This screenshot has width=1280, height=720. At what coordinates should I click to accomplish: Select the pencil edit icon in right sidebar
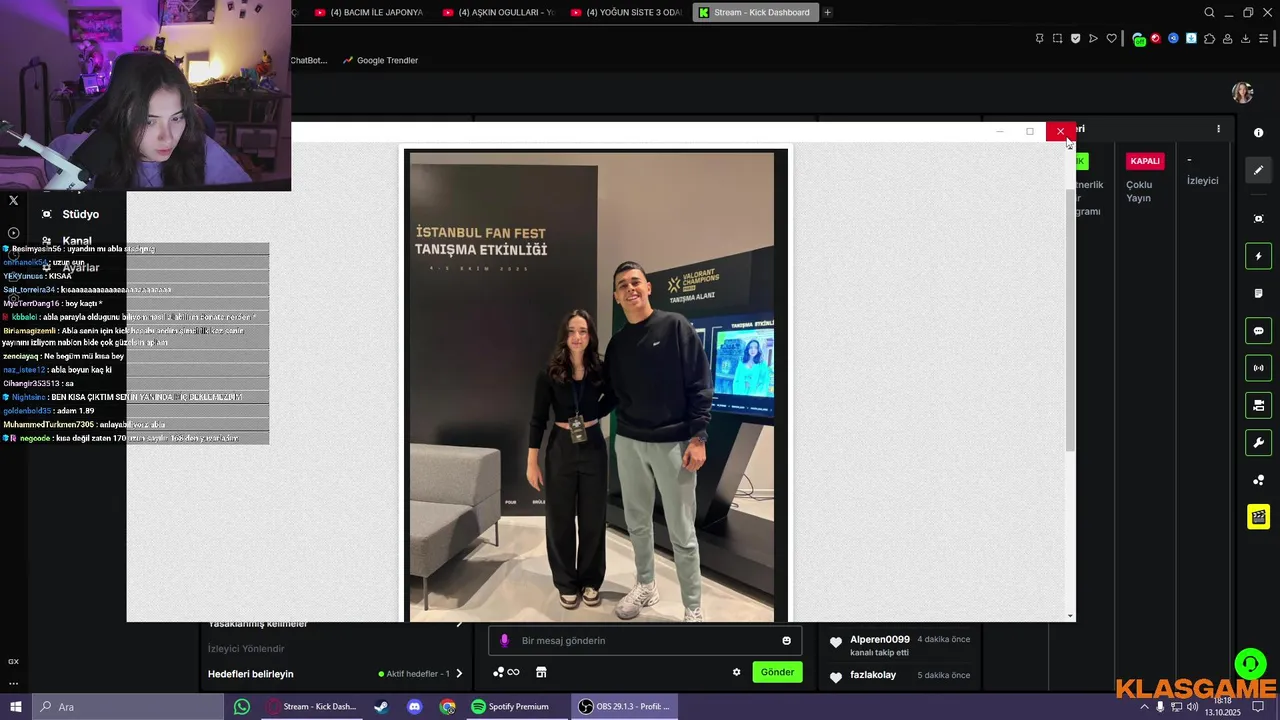(x=1258, y=170)
